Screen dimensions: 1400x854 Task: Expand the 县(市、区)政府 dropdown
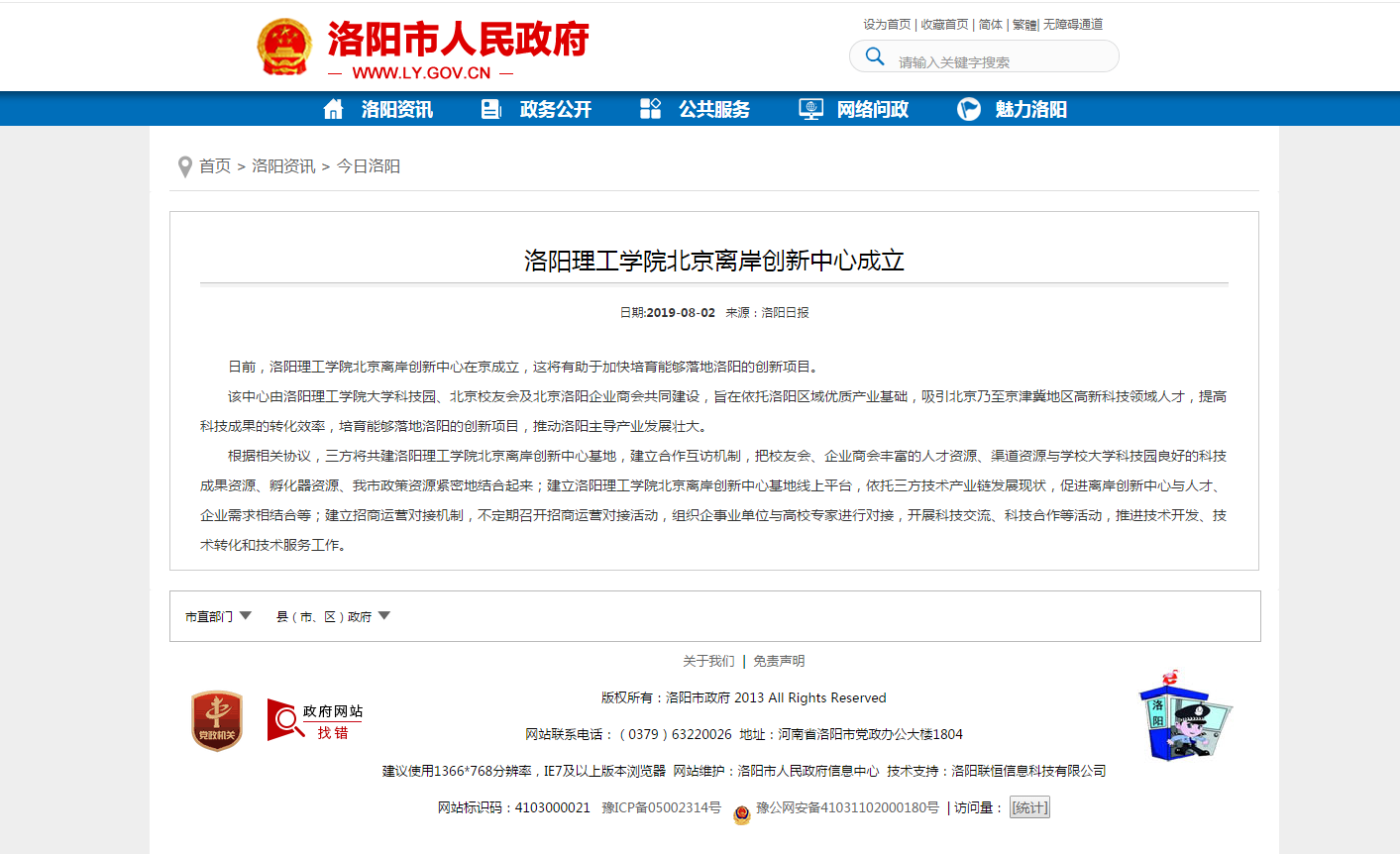(333, 616)
